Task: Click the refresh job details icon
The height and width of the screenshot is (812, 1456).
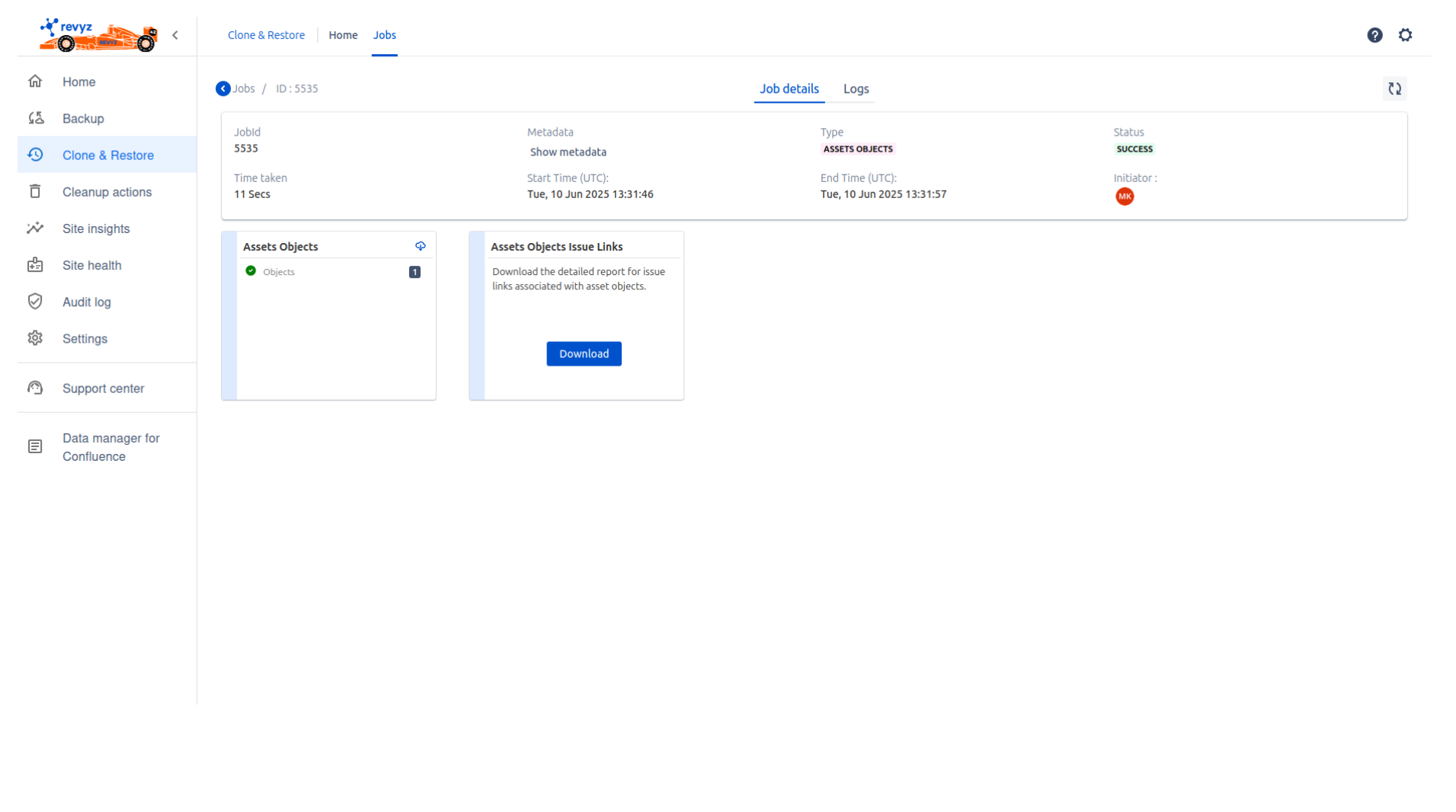Action: point(1394,89)
